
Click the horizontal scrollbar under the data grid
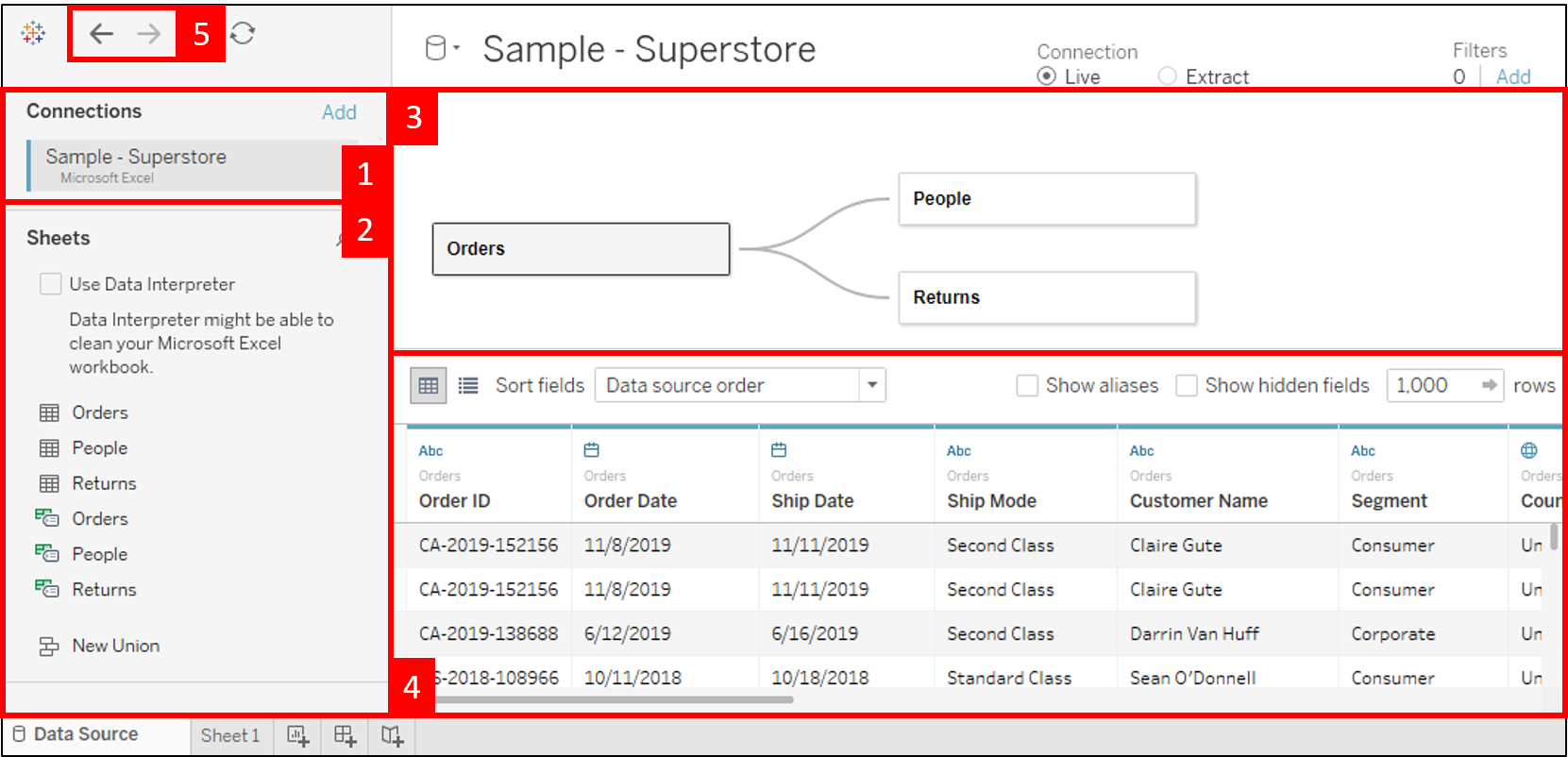614,699
